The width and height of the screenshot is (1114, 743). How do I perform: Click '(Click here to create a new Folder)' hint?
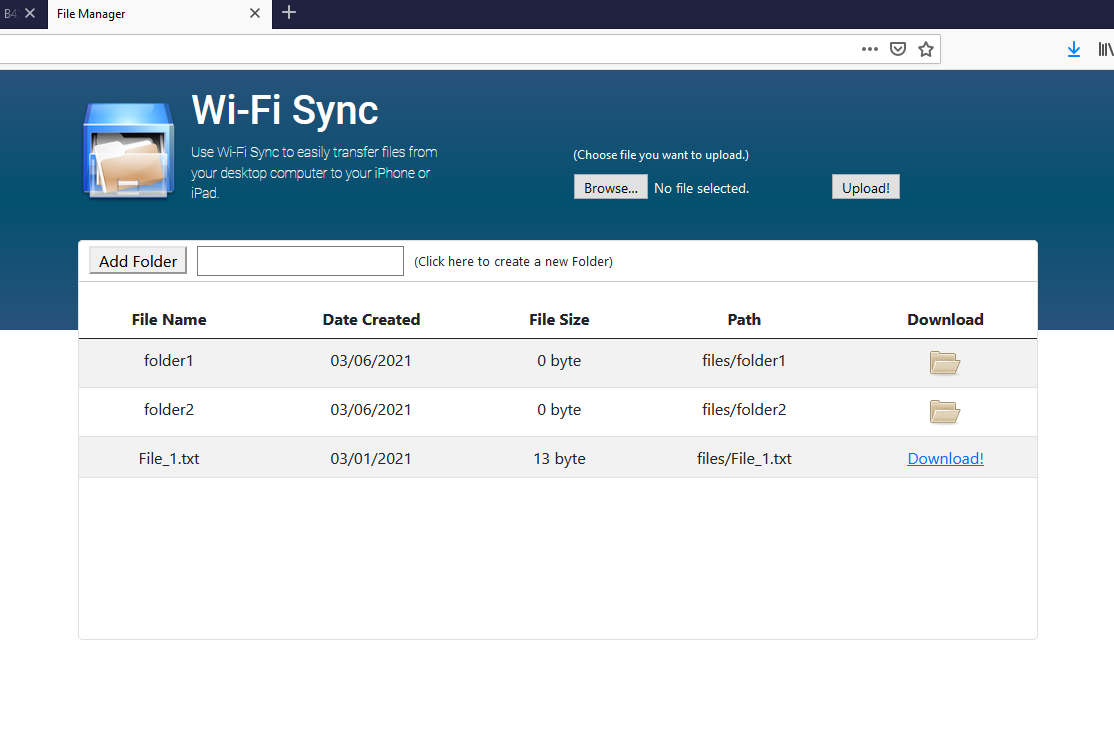(513, 261)
